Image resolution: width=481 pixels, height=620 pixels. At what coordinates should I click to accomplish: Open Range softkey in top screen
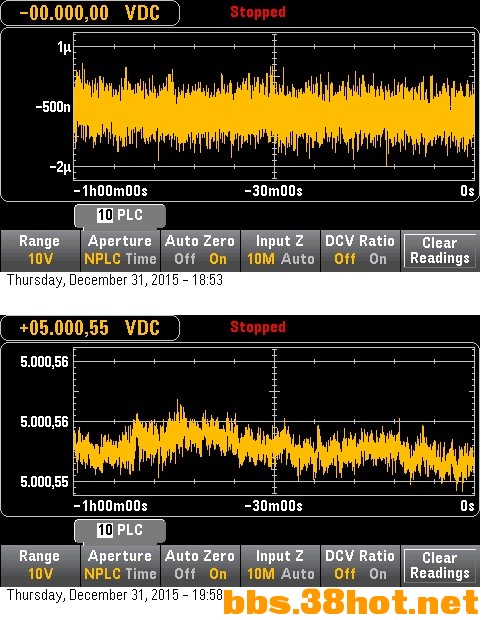40,250
